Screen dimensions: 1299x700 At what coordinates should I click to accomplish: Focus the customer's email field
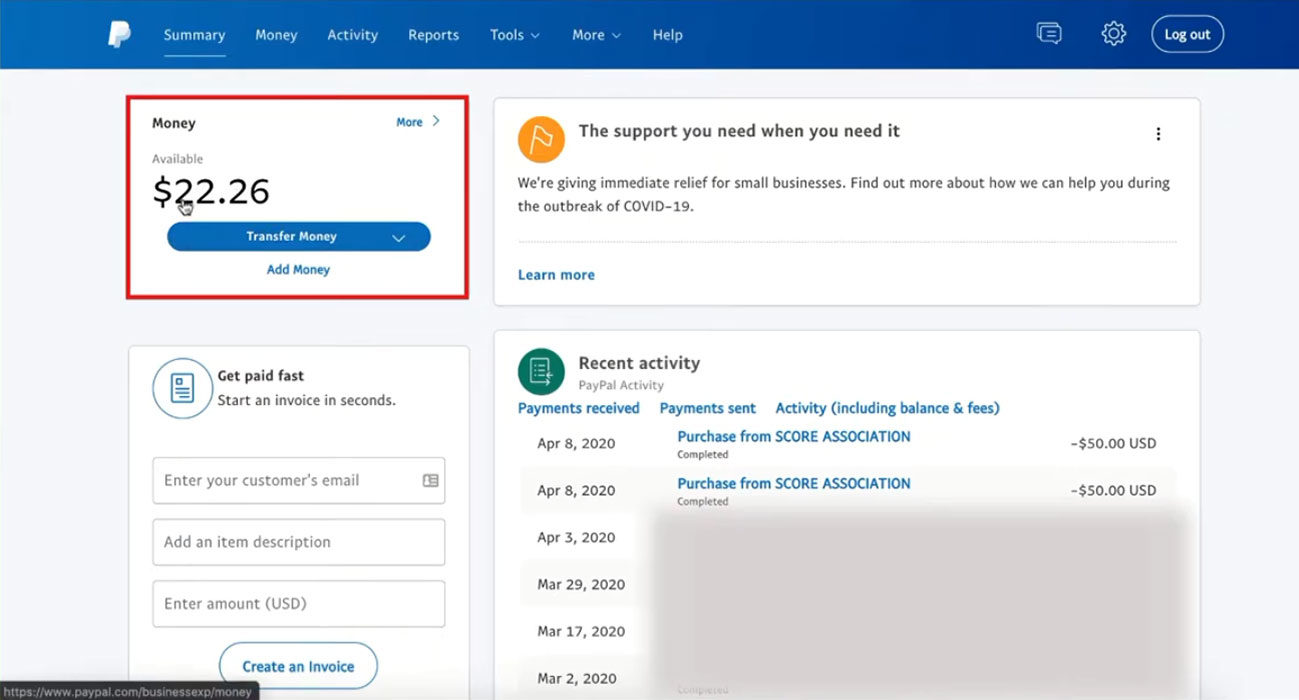(x=298, y=481)
